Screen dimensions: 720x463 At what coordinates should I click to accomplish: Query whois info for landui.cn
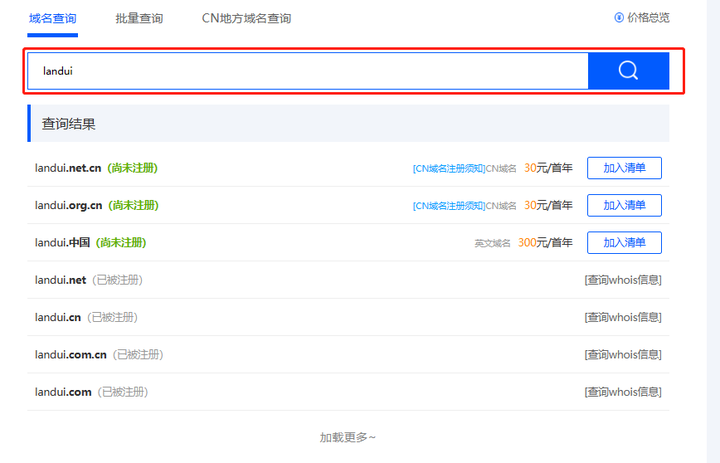623,317
